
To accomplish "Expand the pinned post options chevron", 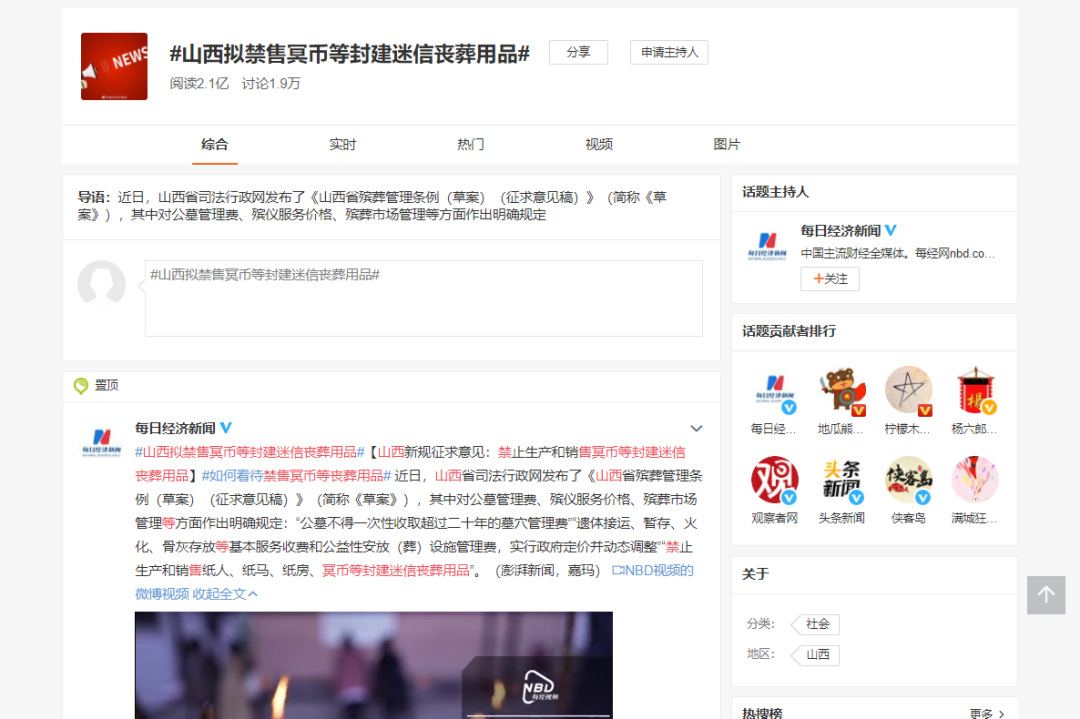I will click(696, 428).
